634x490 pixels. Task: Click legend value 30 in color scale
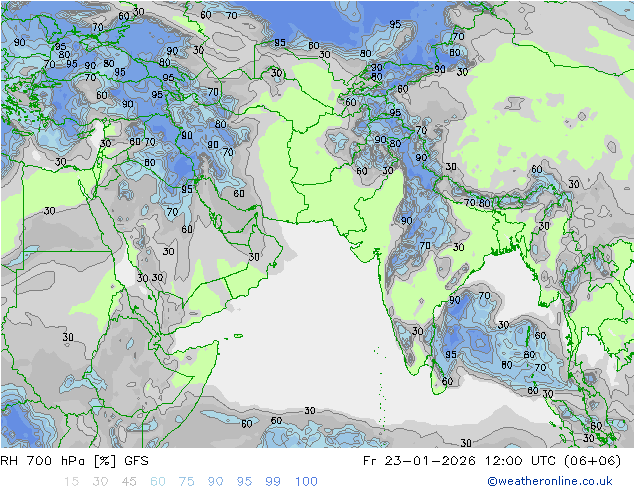[100, 482]
